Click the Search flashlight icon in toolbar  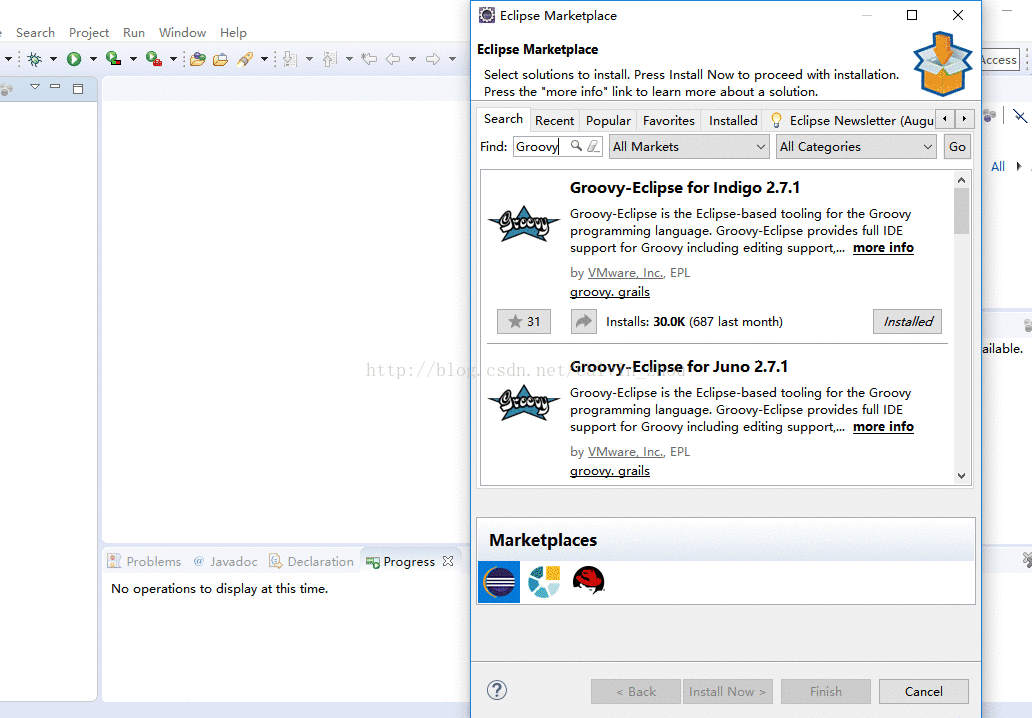[245, 59]
